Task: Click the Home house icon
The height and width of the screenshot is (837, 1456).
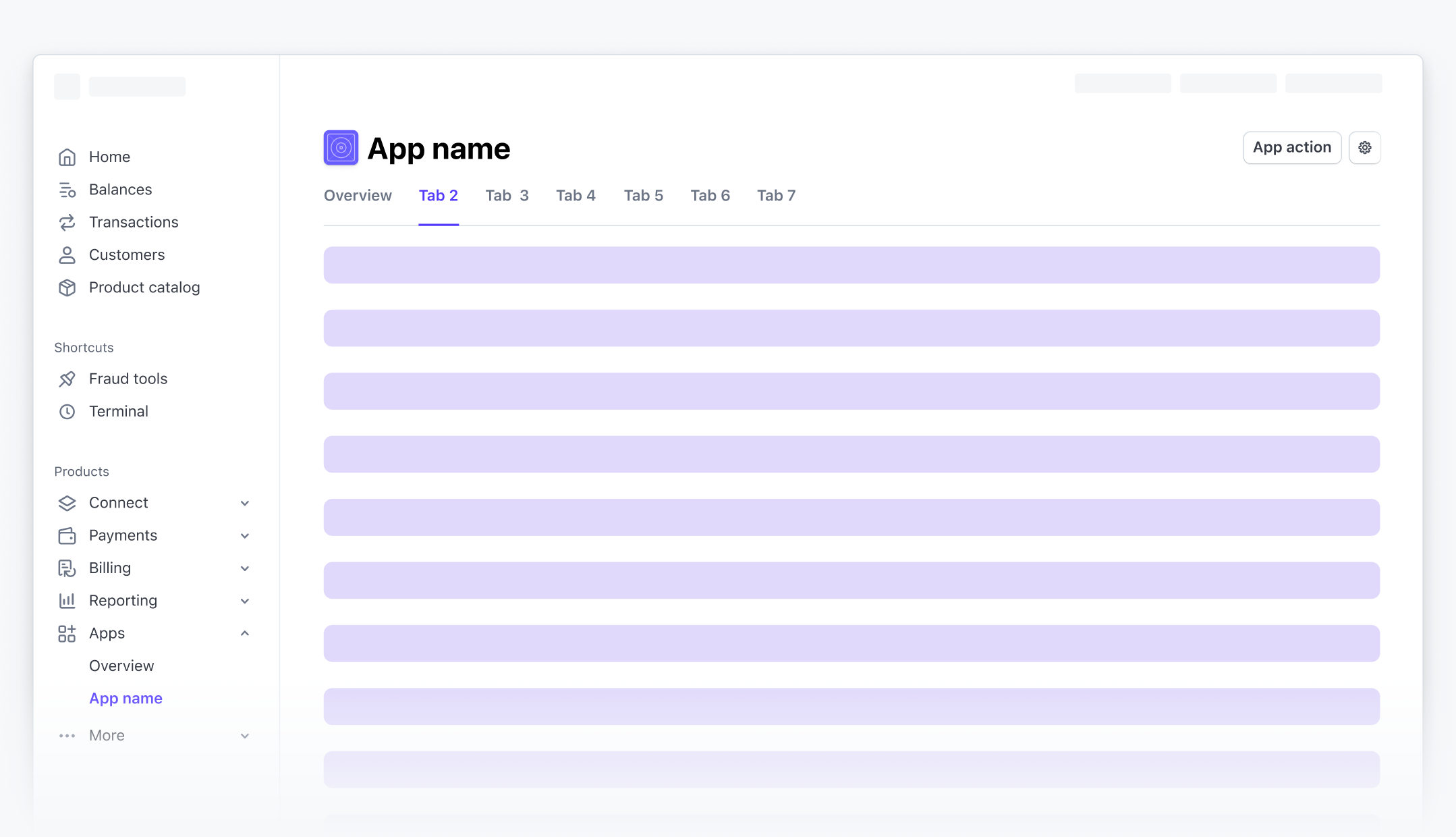Action: click(67, 157)
